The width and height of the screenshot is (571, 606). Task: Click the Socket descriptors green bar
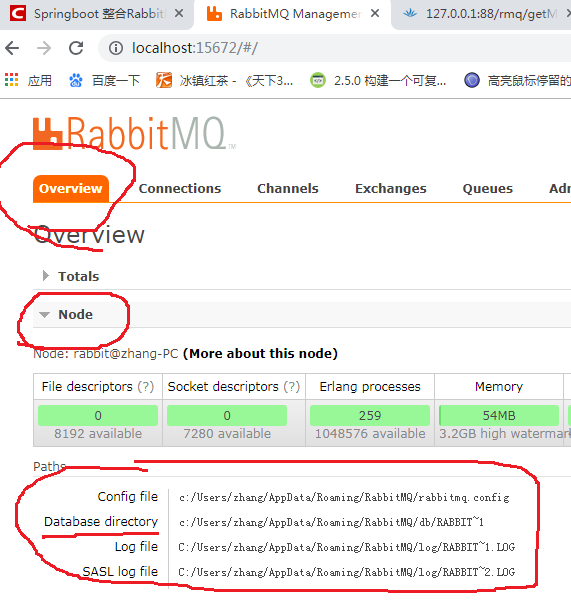(x=227, y=415)
